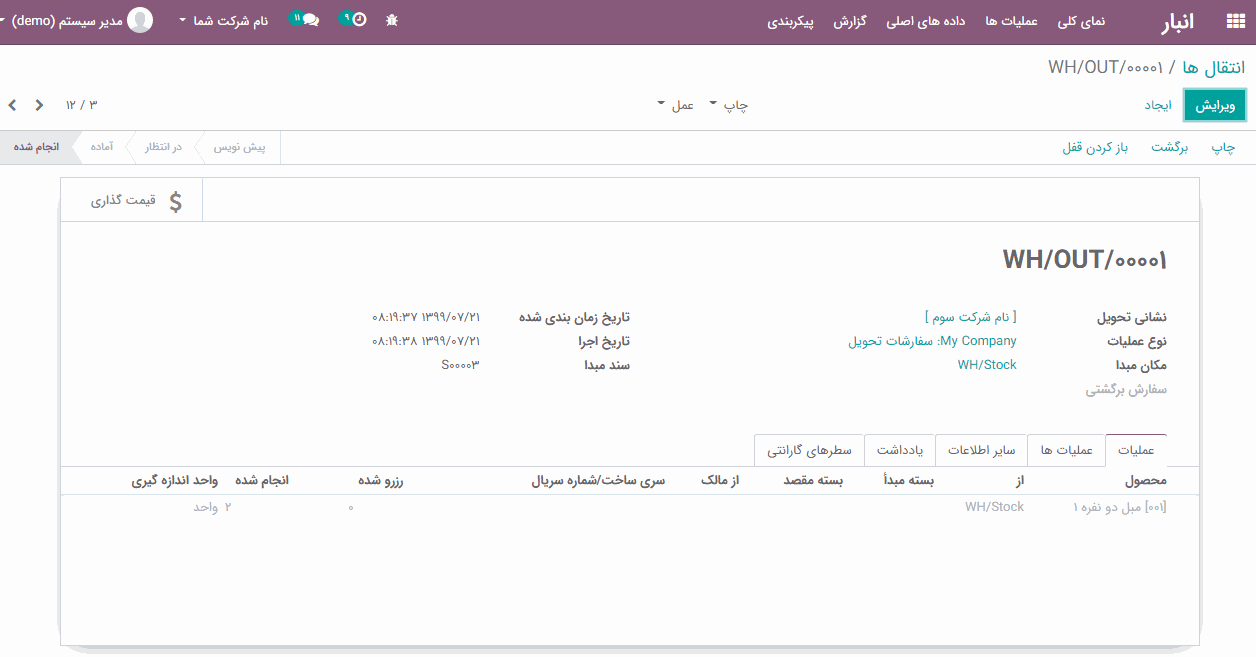Click the WH/OUT/00001 record title
This screenshot has height=657, width=1256.
tap(1085, 260)
